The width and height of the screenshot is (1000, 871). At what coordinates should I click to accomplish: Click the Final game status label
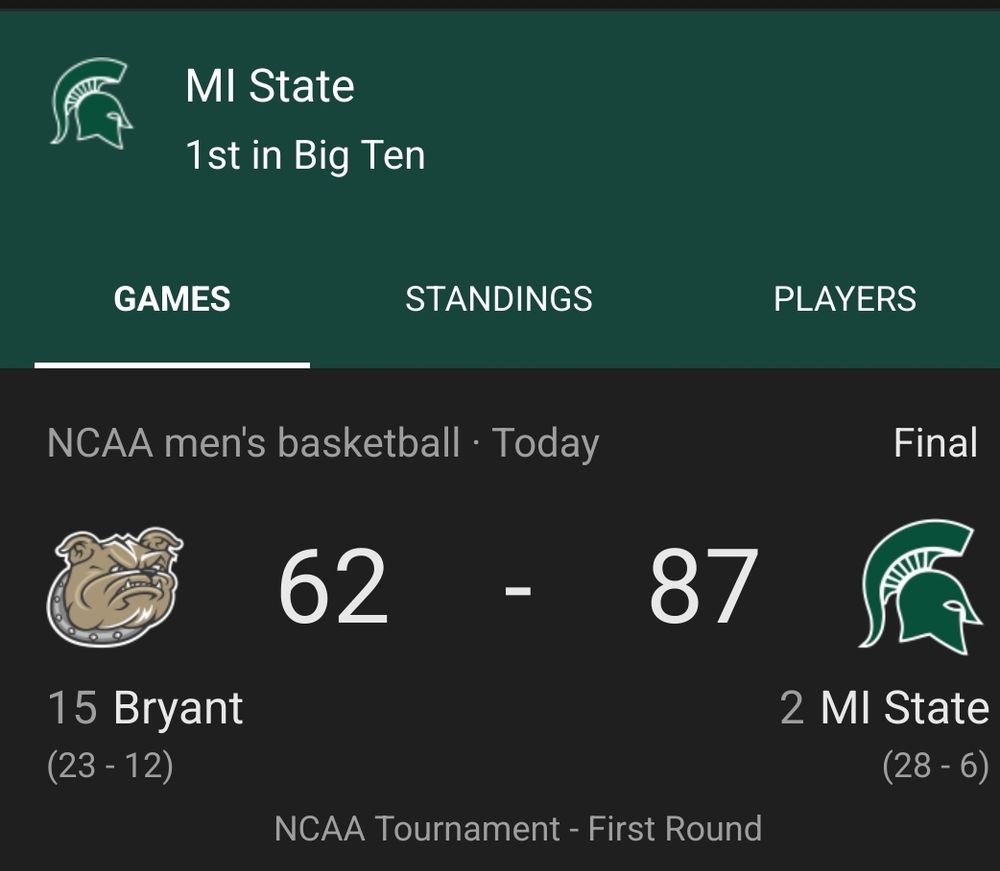935,443
